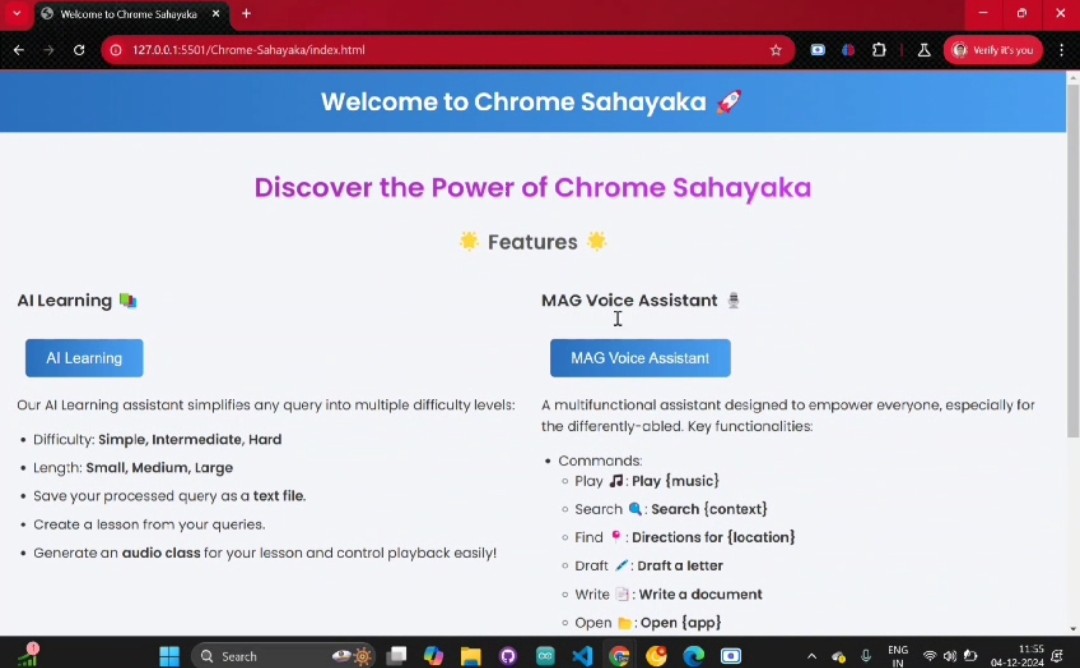The width and height of the screenshot is (1080, 668).
Task: Open Microsoft Edge from the taskbar
Action: 694,656
